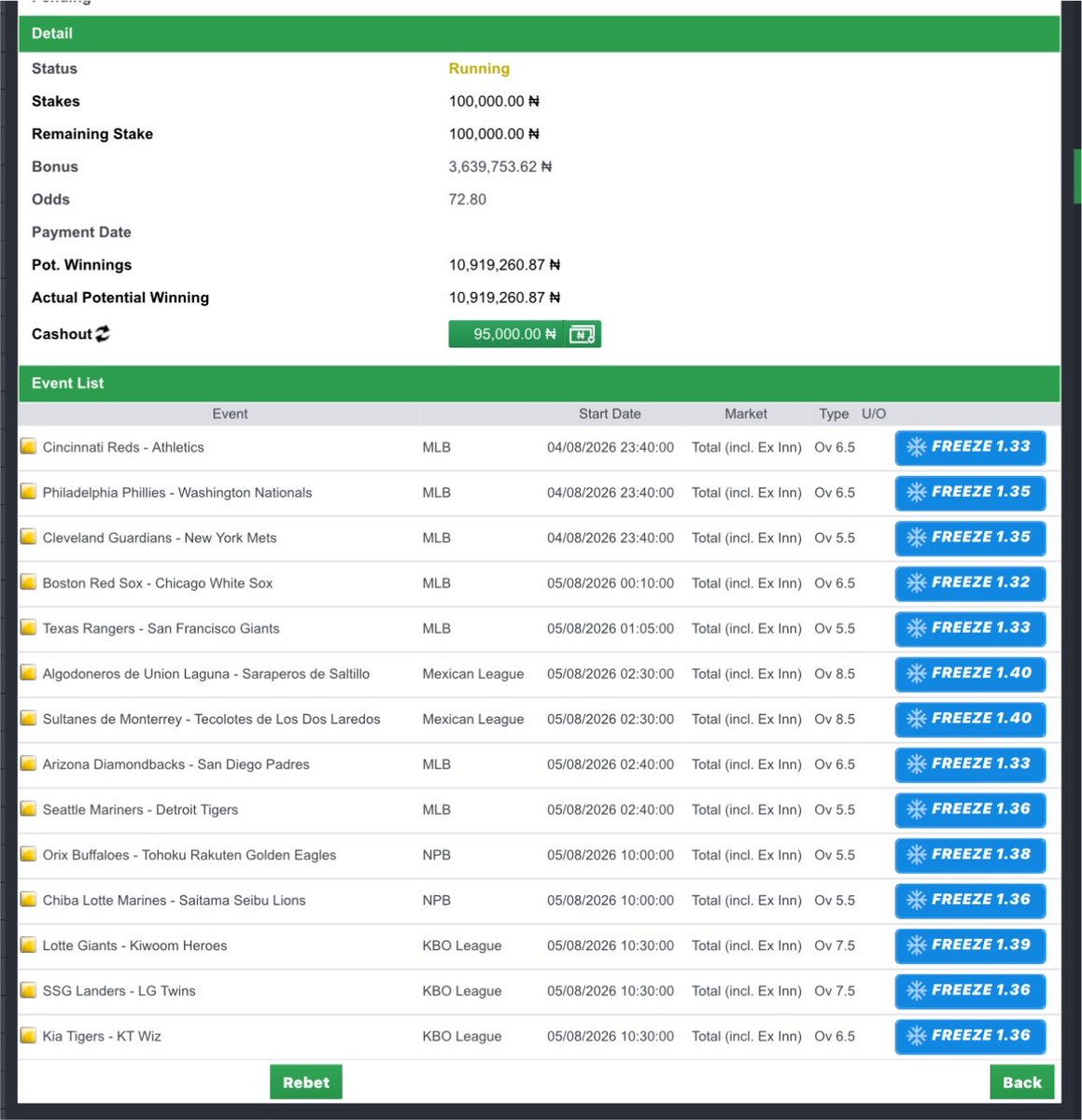Click the Event column header
Screen dimensions: 1082x1120
(230, 413)
